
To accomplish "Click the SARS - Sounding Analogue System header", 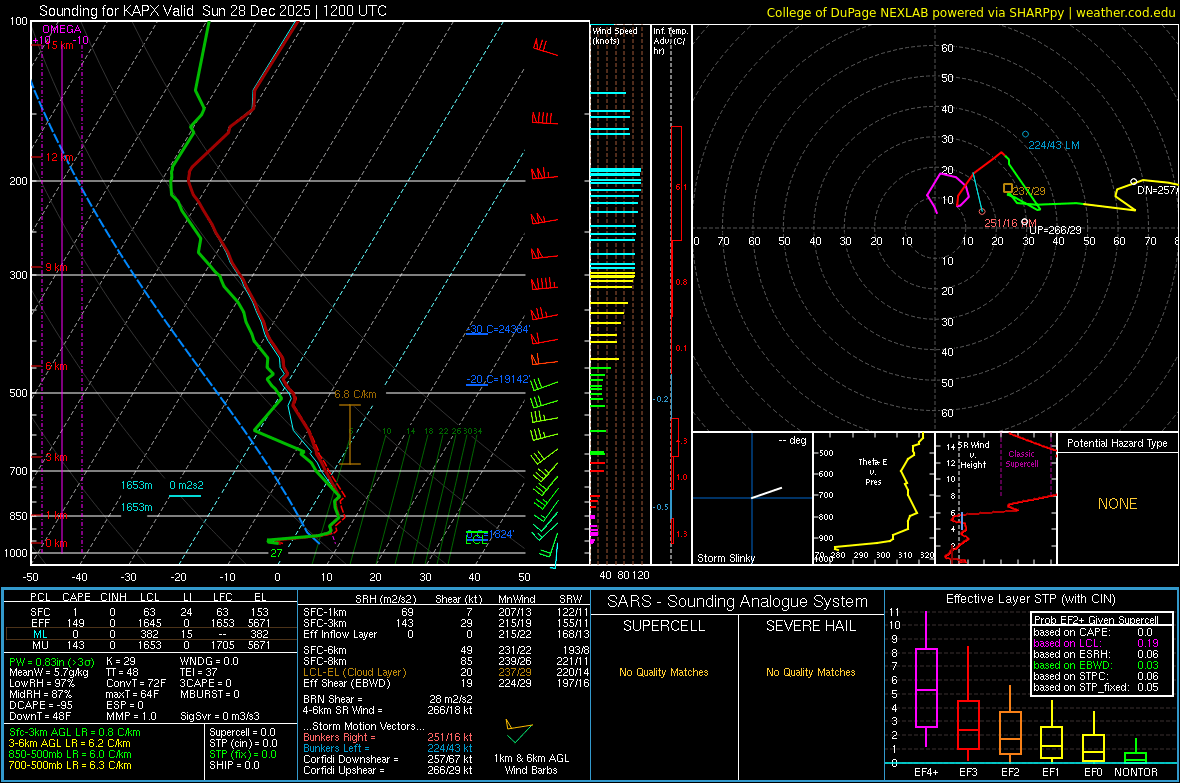I will pos(738,602).
